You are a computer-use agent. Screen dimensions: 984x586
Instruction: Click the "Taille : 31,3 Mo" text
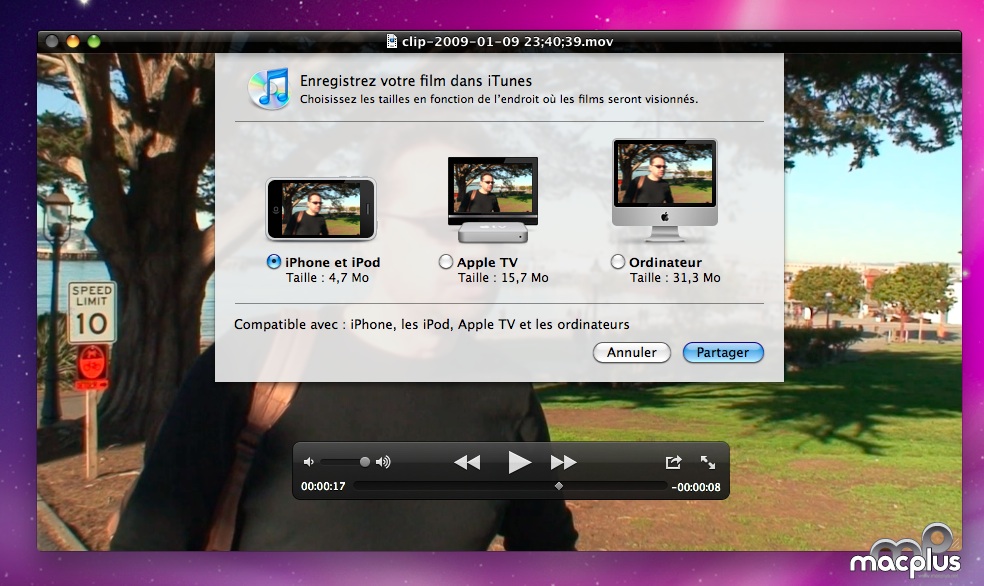675,278
